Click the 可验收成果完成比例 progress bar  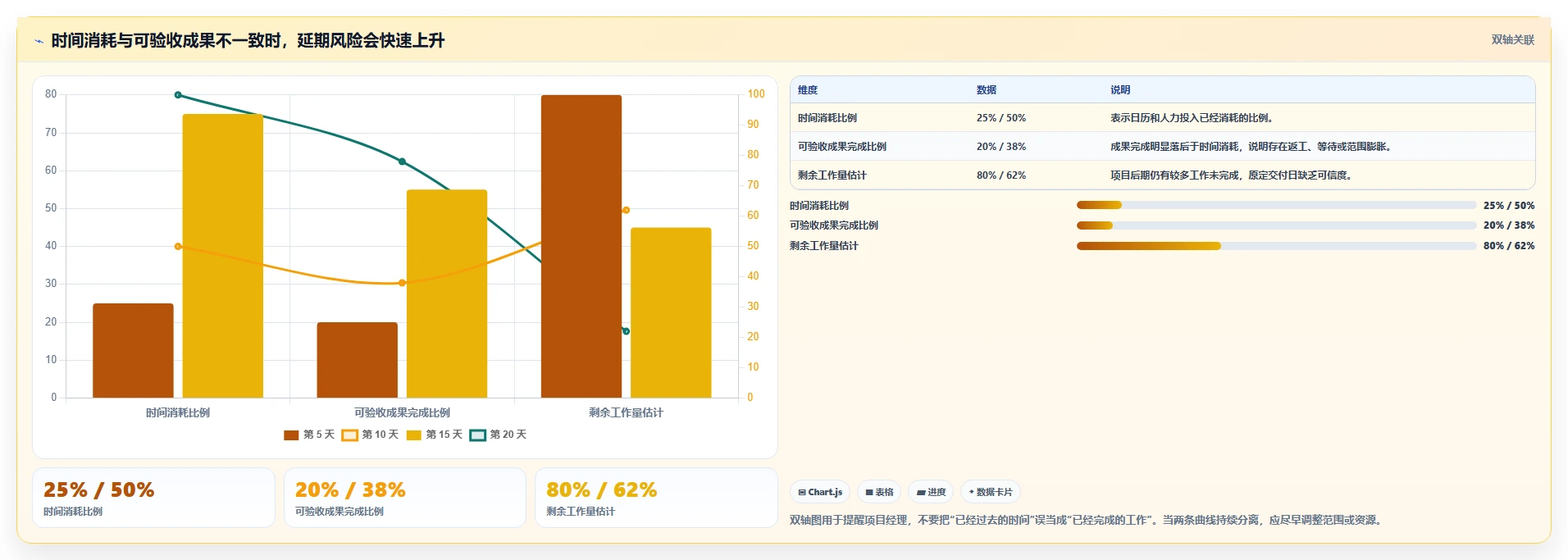1276,225
